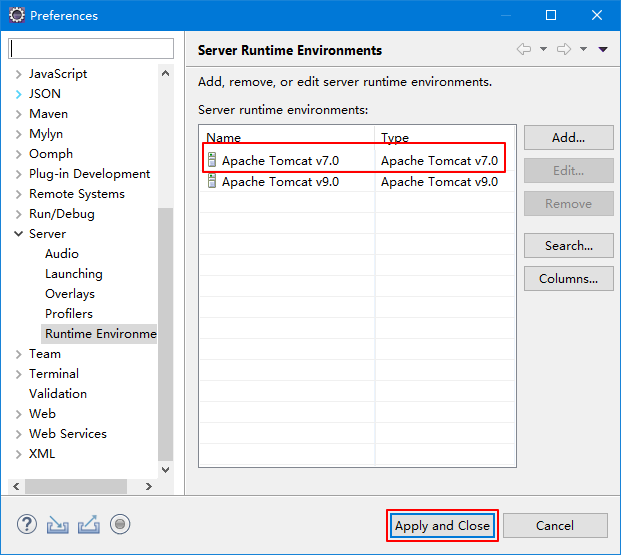Select the Launching preference page
The image size is (621, 555).
[74, 274]
